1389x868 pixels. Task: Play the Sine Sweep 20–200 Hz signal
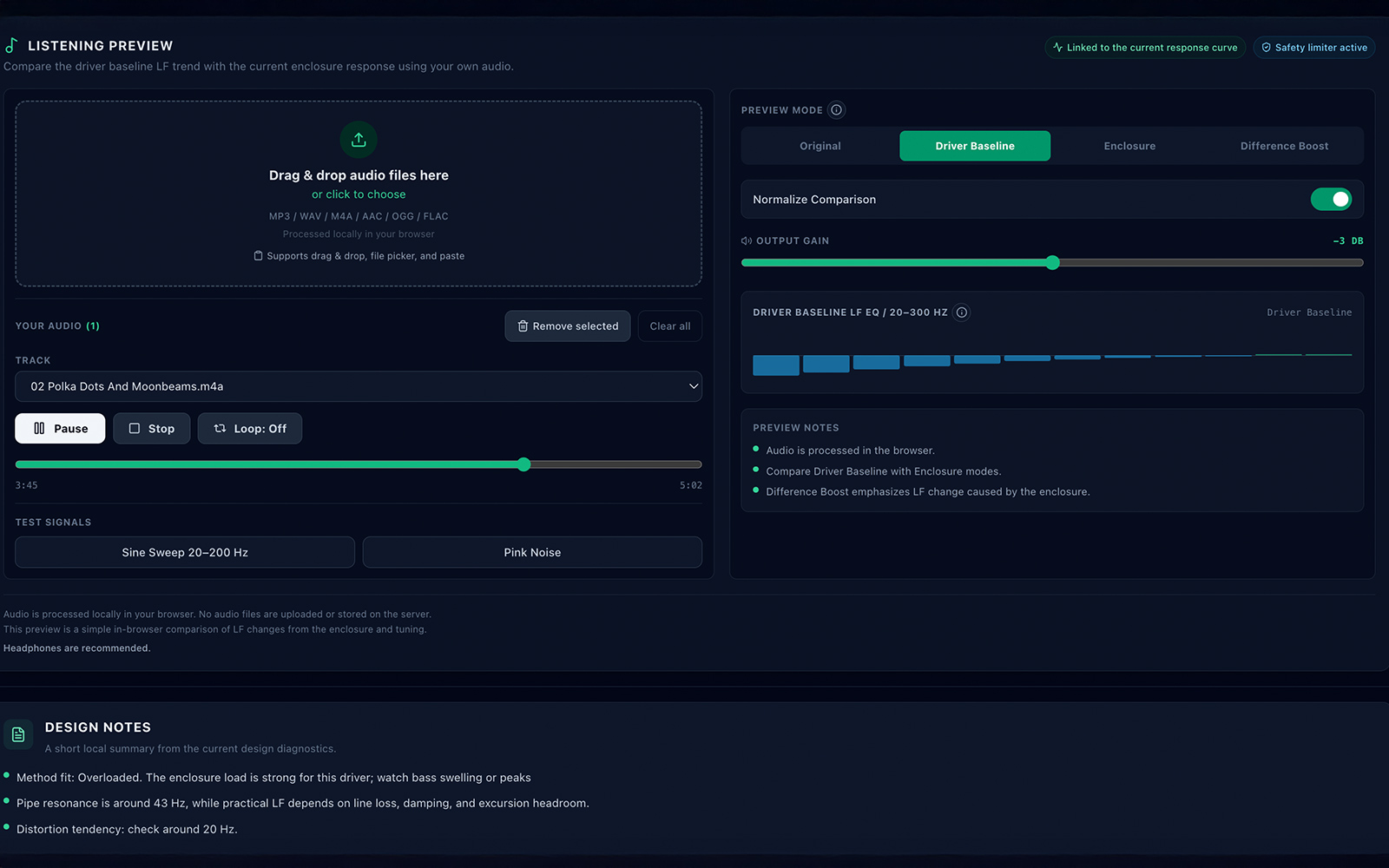tap(185, 552)
